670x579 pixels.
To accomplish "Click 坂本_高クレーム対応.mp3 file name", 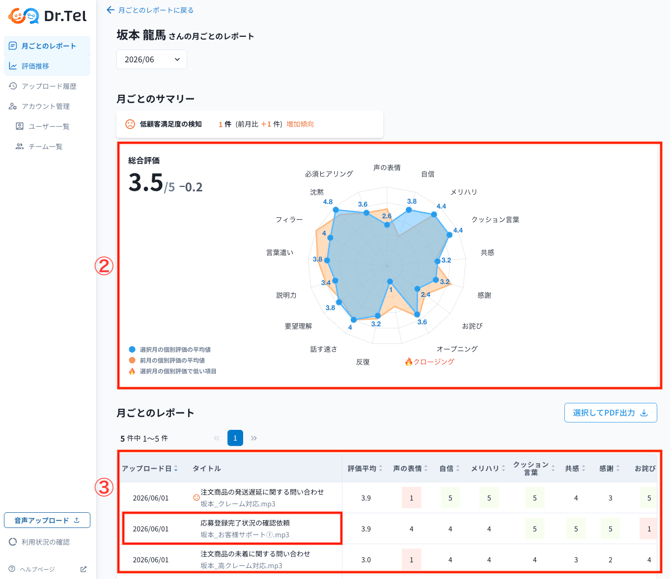I will point(241,565).
